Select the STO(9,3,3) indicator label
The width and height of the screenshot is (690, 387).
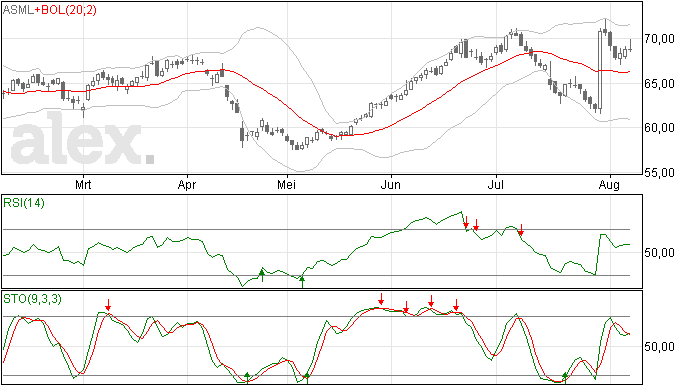pyautogui.click(x=32, y=299)
